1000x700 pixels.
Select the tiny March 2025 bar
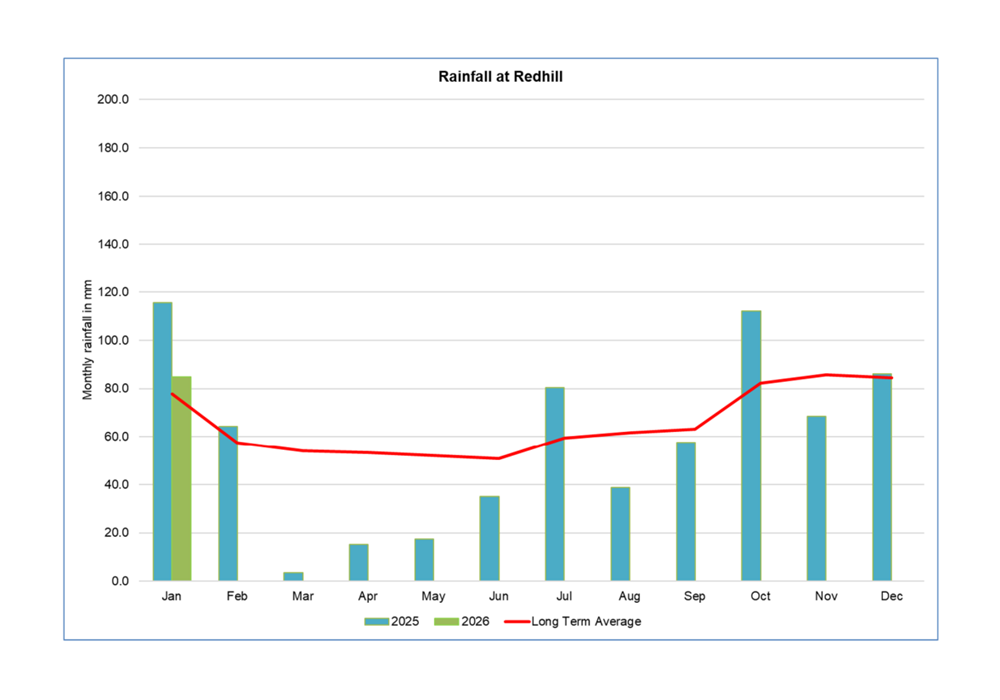tap(293, 576)
